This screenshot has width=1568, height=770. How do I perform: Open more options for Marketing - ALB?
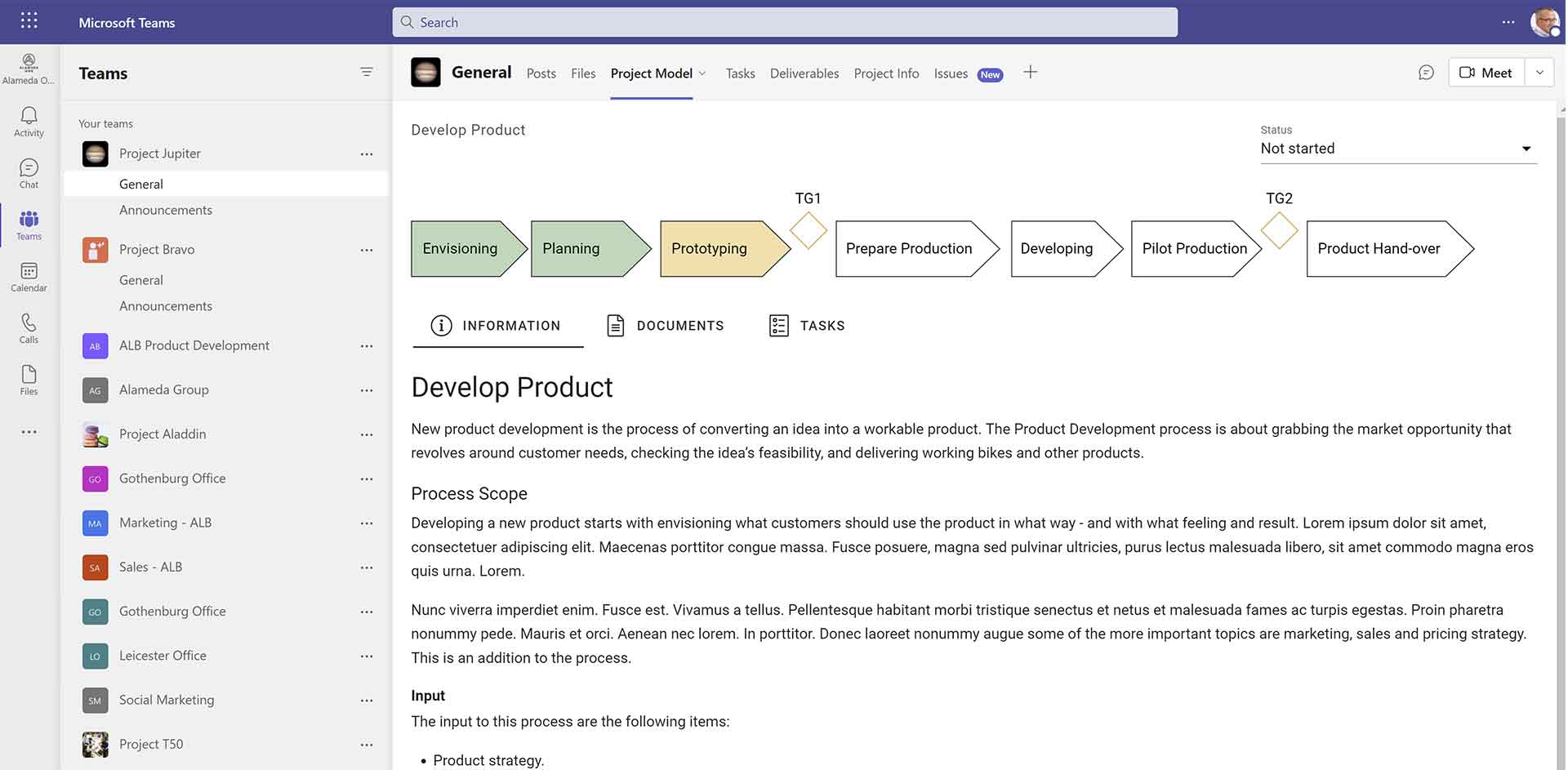point(367,523)
